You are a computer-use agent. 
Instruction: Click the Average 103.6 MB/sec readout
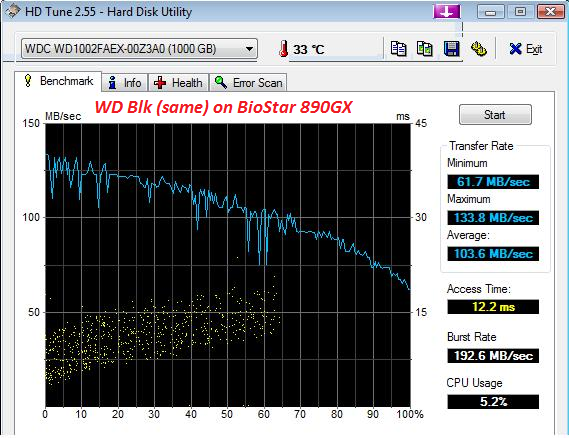click(x=493, y=253)
